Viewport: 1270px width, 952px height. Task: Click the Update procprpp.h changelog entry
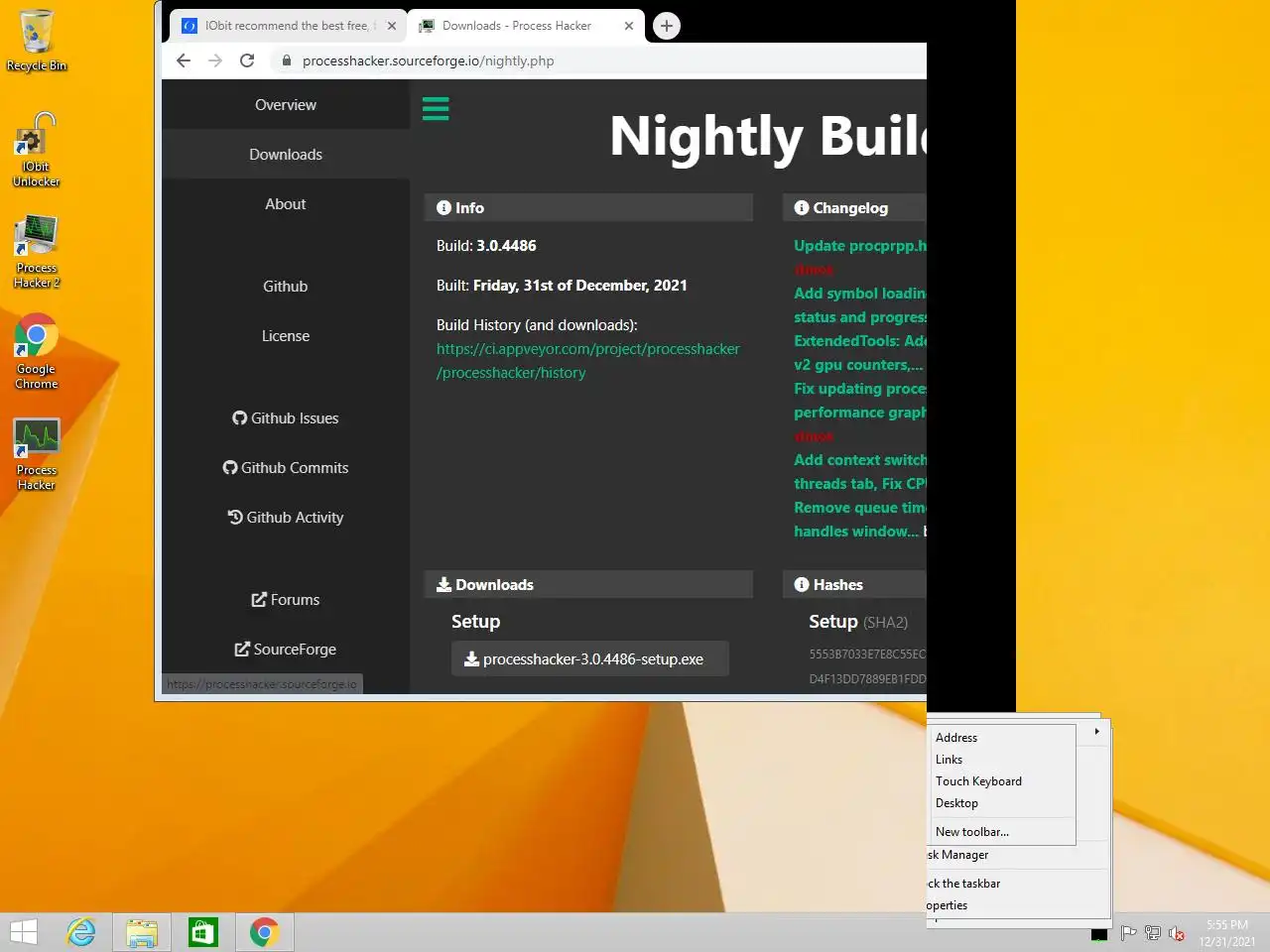860,246
